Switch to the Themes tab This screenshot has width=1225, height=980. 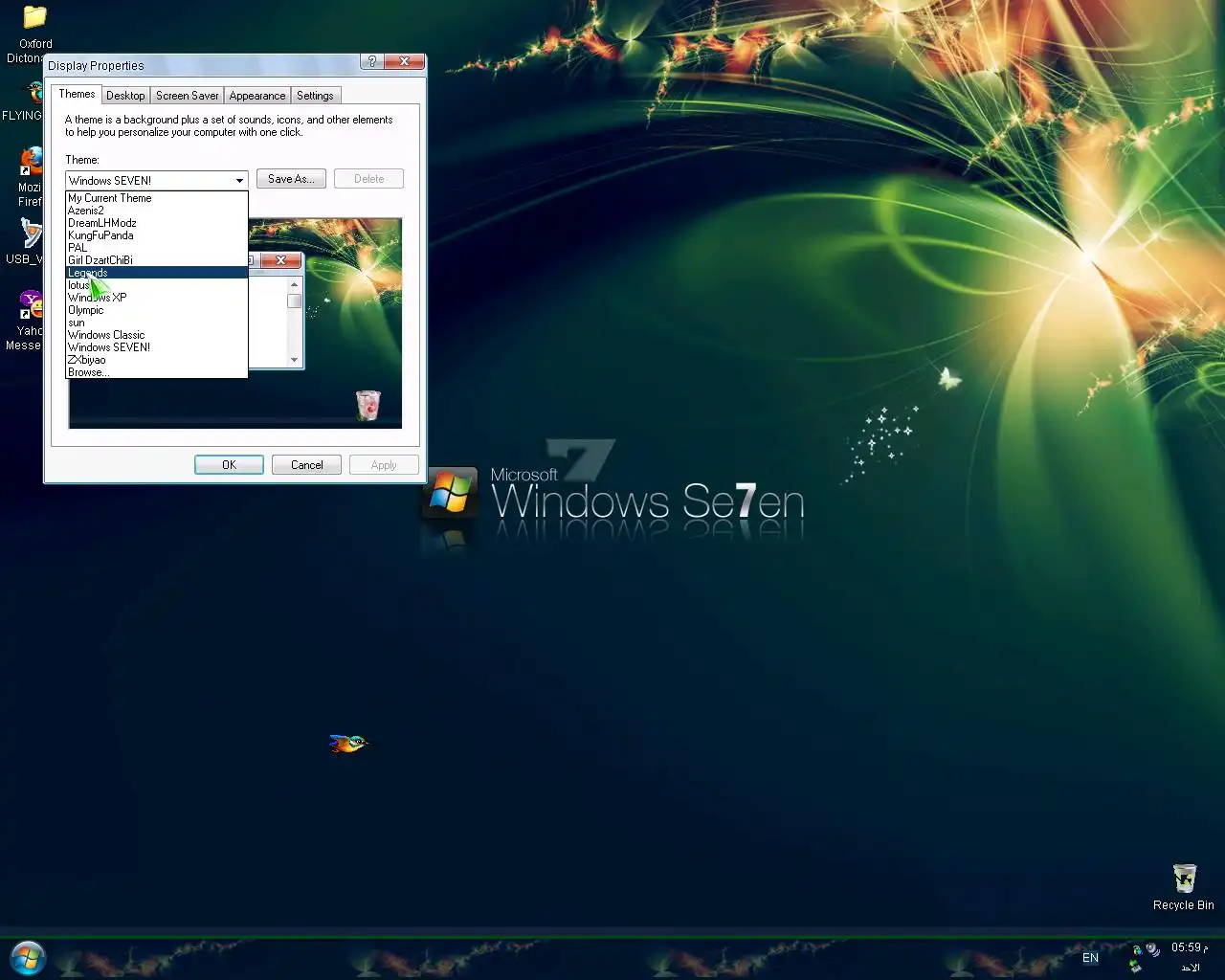pos(77,94)
